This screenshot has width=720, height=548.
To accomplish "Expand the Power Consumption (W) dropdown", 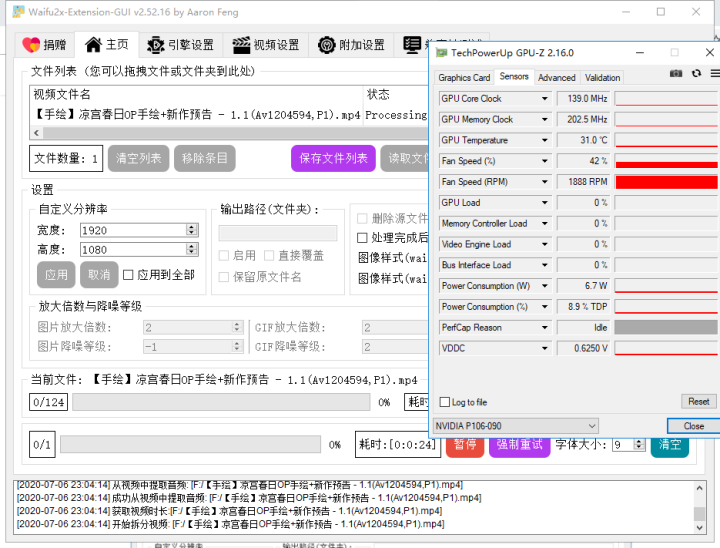I will (x=545, y=286).
